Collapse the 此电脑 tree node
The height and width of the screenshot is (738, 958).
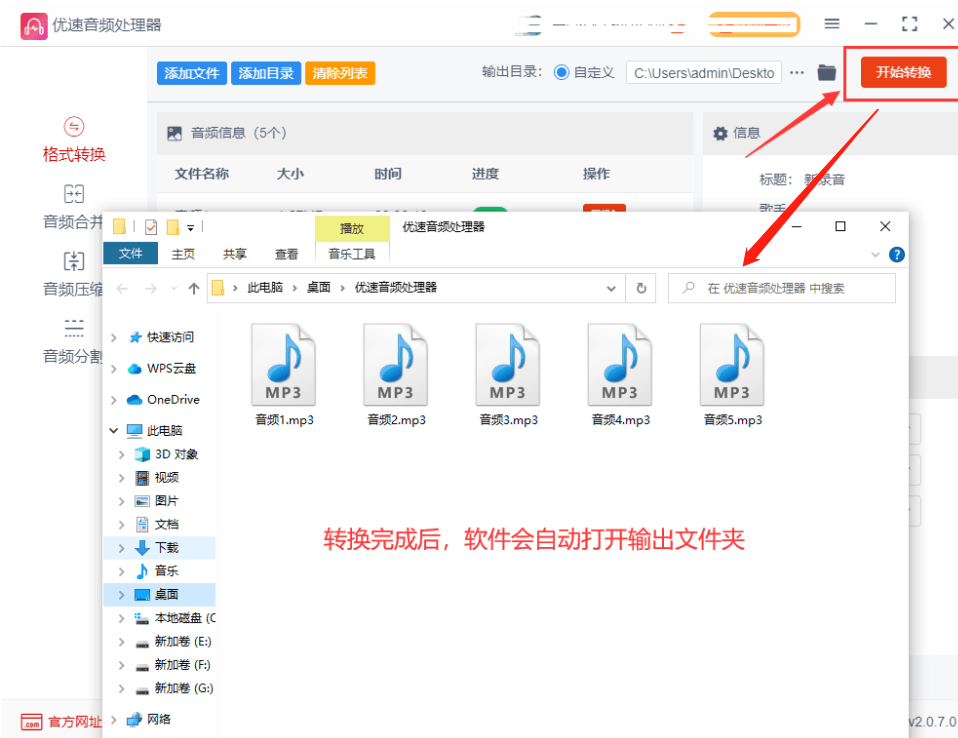click(x=114, y=431)
